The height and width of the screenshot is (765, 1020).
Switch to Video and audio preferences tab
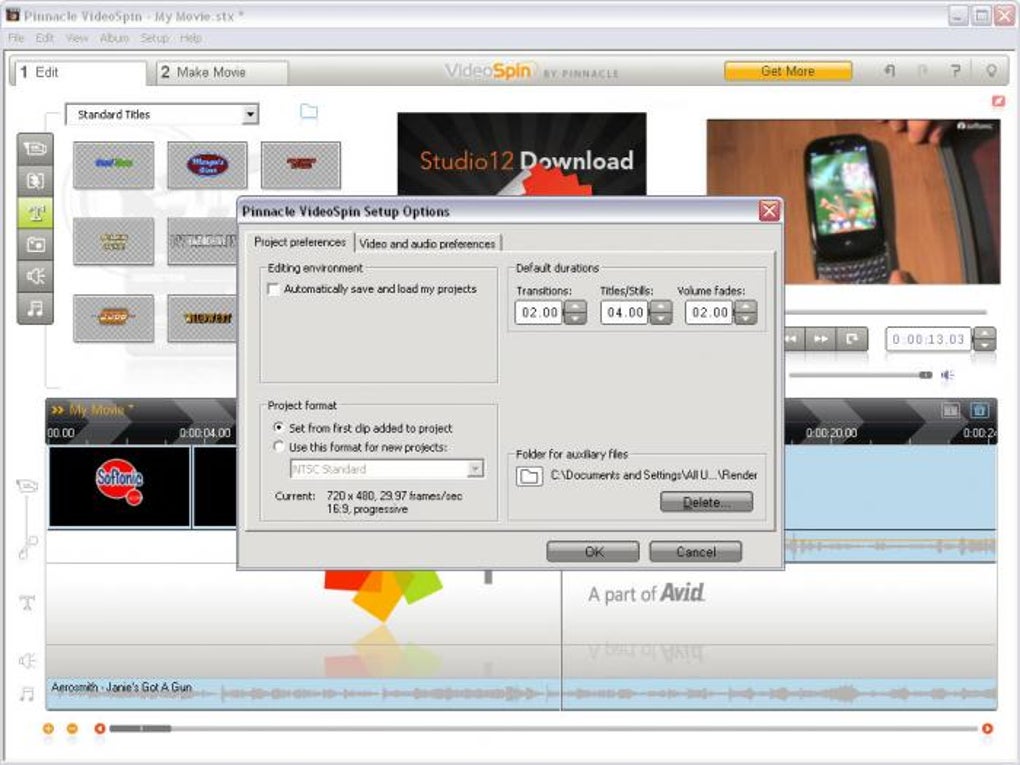click(x=427, y=243)
